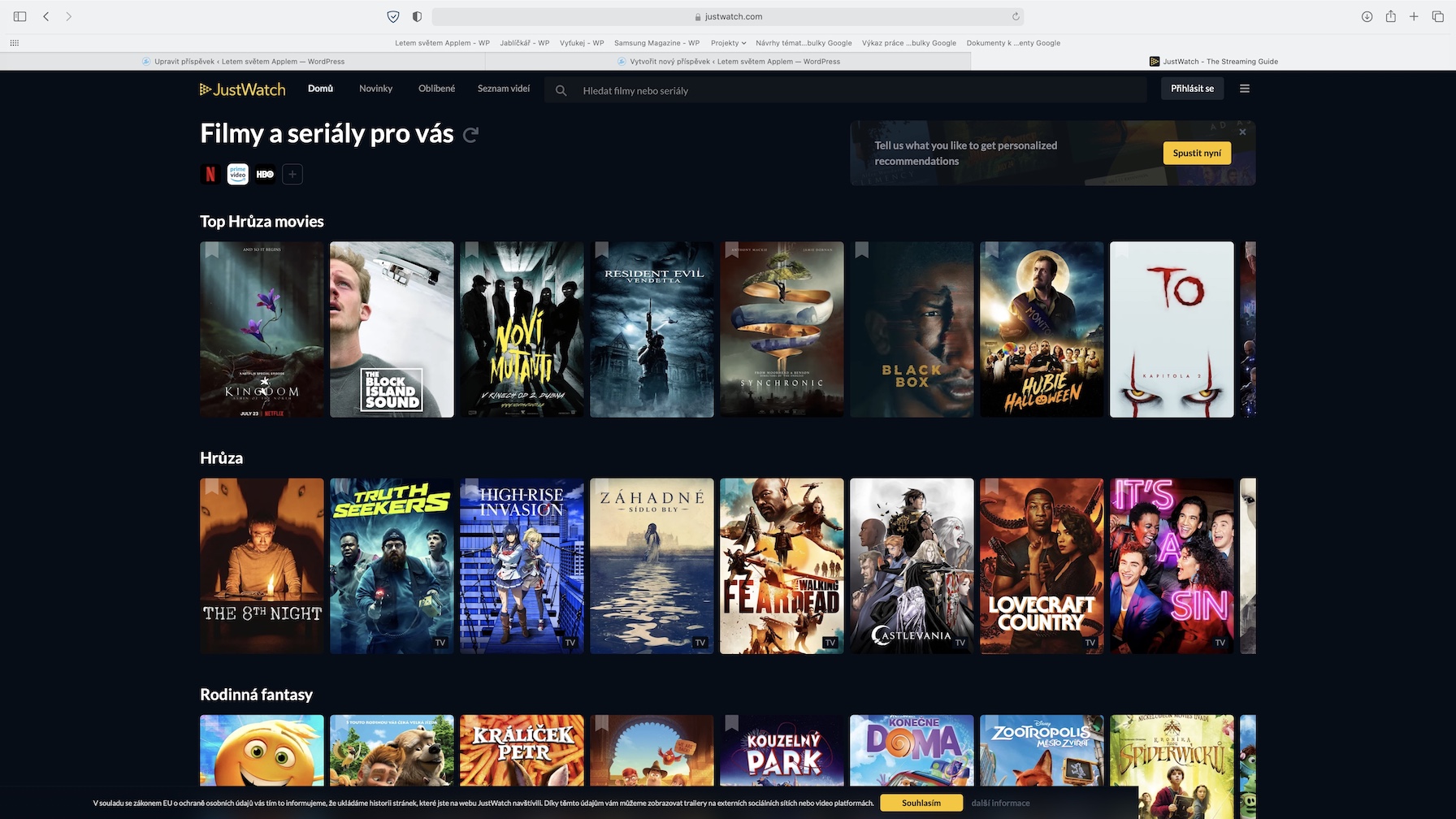Bookmark Resident Evil Vendetta to watchlist
This screenshot has height=819, width=1456.
coord(602,250)
